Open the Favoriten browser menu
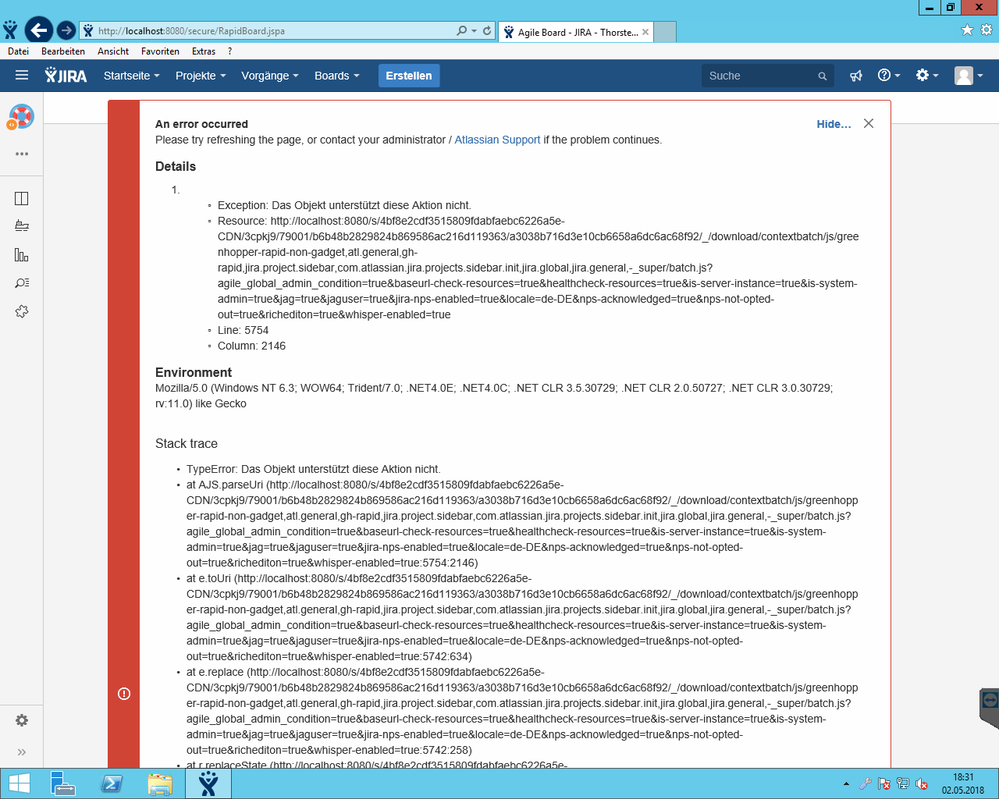Image resolution: width=999 pixels, height=799 pixels. 160,51
